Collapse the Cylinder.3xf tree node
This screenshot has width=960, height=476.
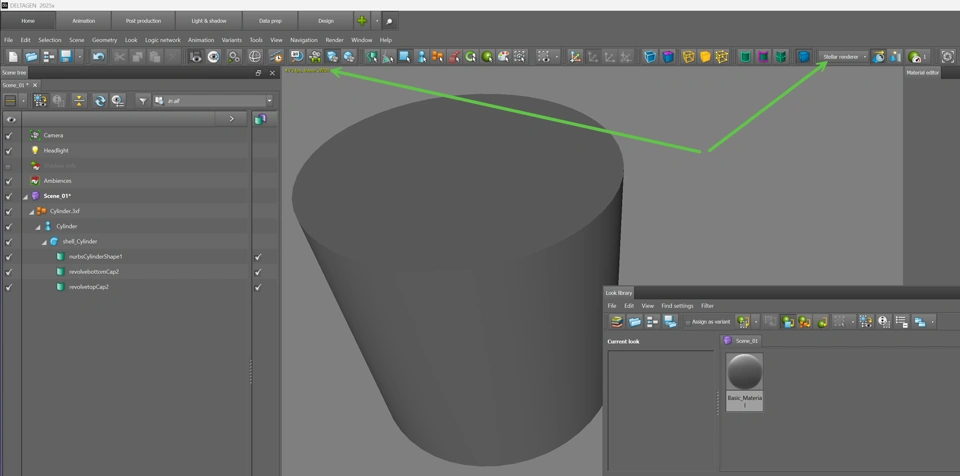pos(32,211)
